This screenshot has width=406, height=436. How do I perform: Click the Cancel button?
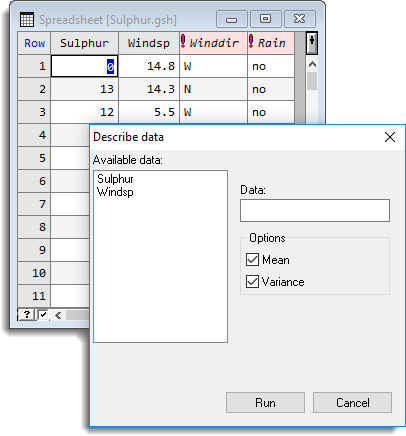(x=352, y=403)
